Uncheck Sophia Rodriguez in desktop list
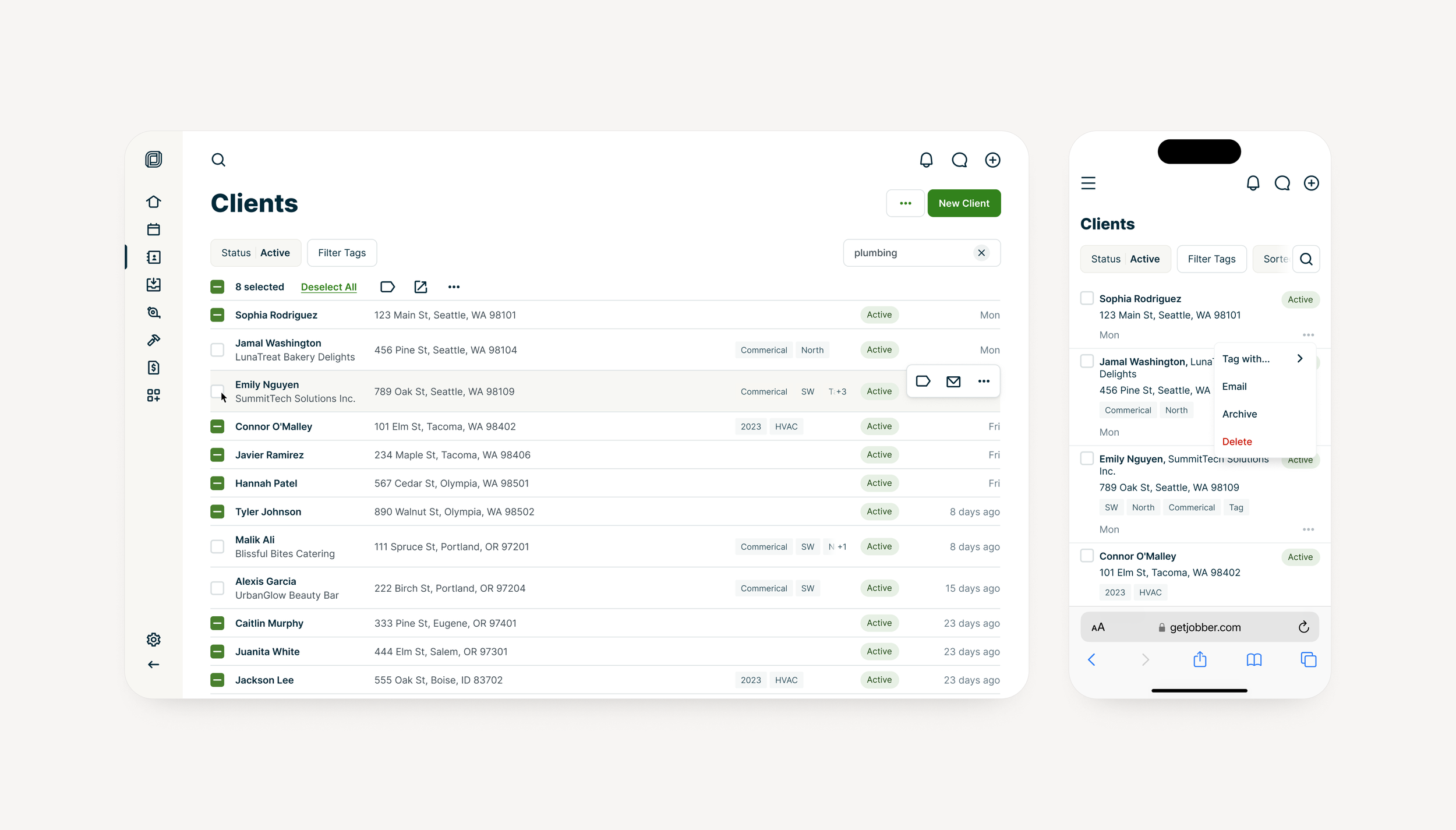This screenshot has width=1456, height=830. [217, 315]
